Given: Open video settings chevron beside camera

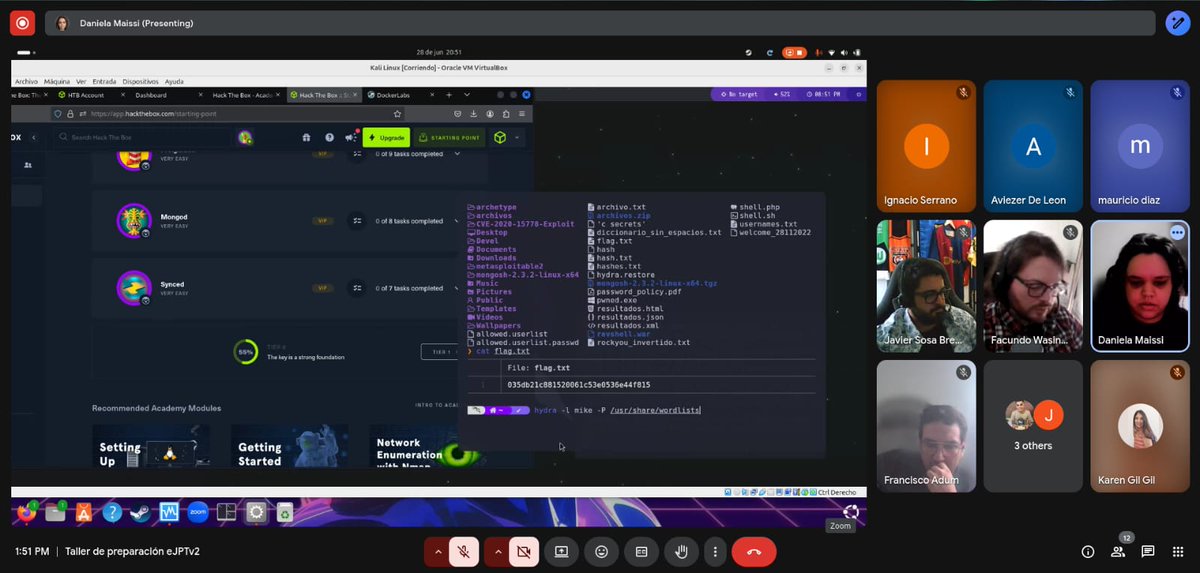Looking at the screenshot, I should tap(496, 551).
